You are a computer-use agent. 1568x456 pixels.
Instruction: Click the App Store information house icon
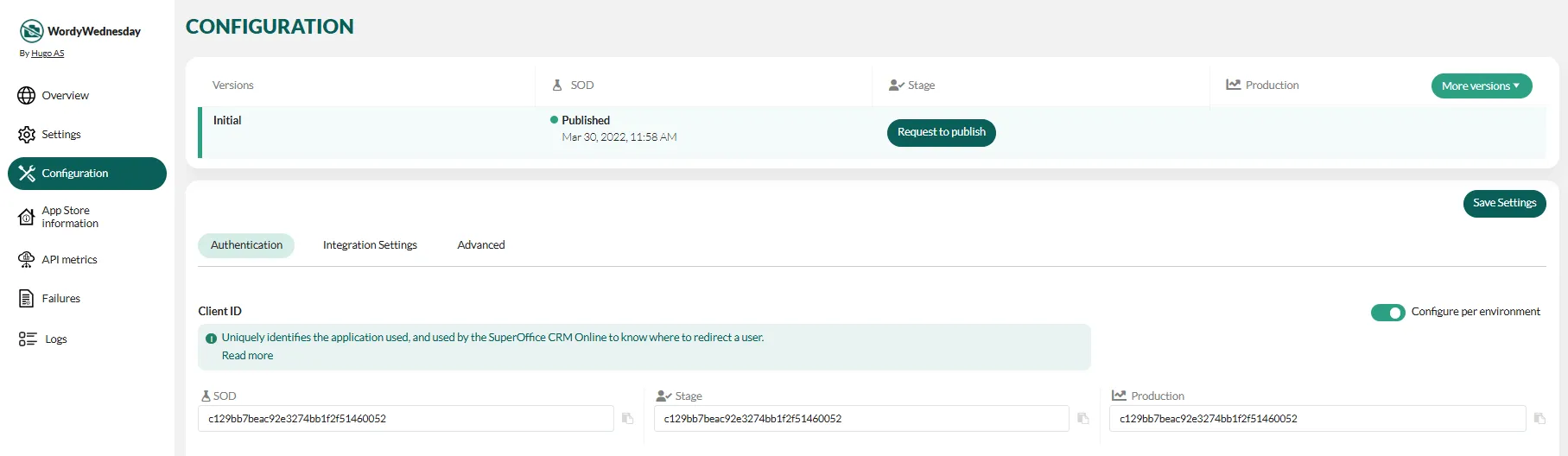click(x=27, y=218)
